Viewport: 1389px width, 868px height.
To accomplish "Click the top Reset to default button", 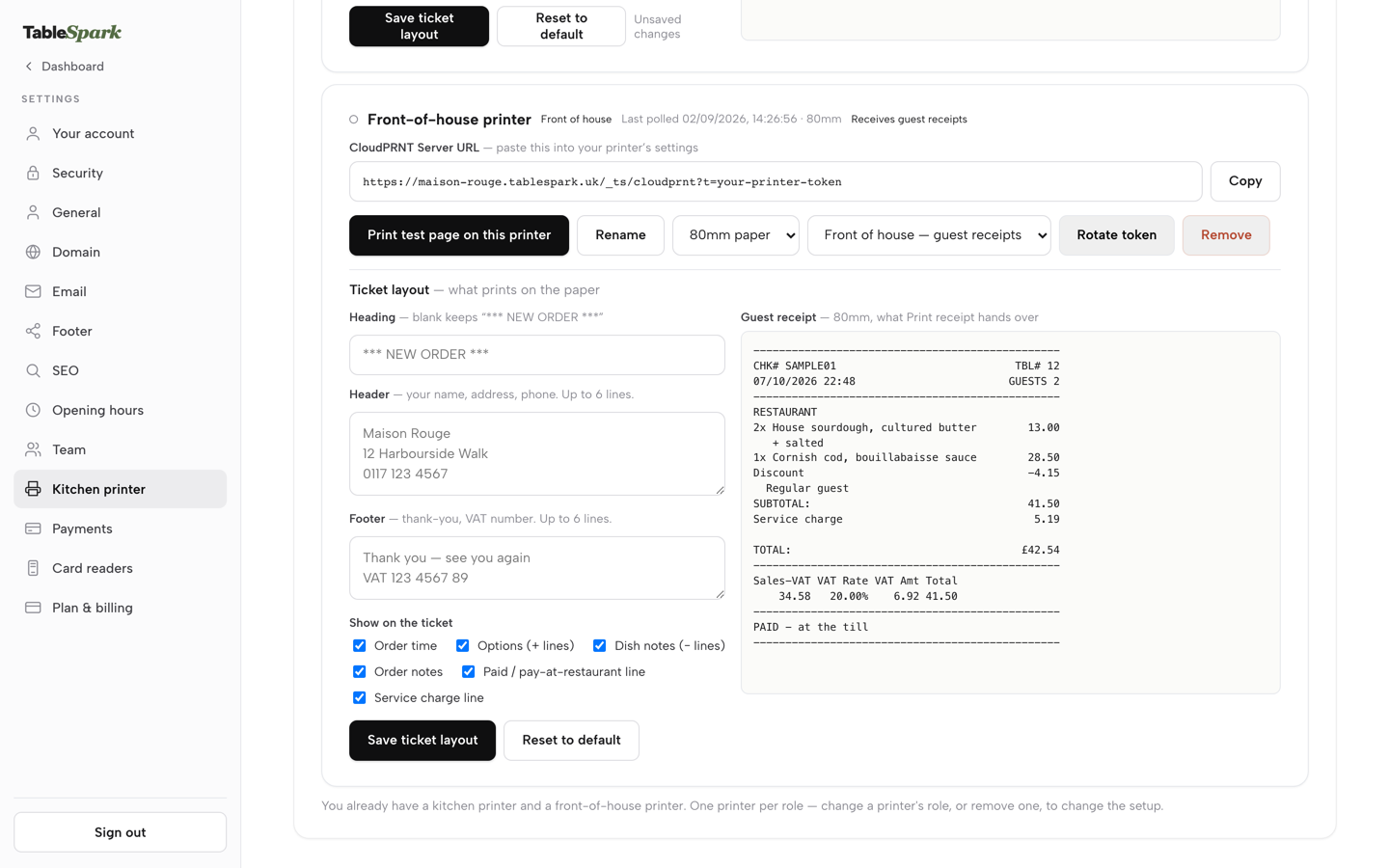I will click(x=560, y=26).
